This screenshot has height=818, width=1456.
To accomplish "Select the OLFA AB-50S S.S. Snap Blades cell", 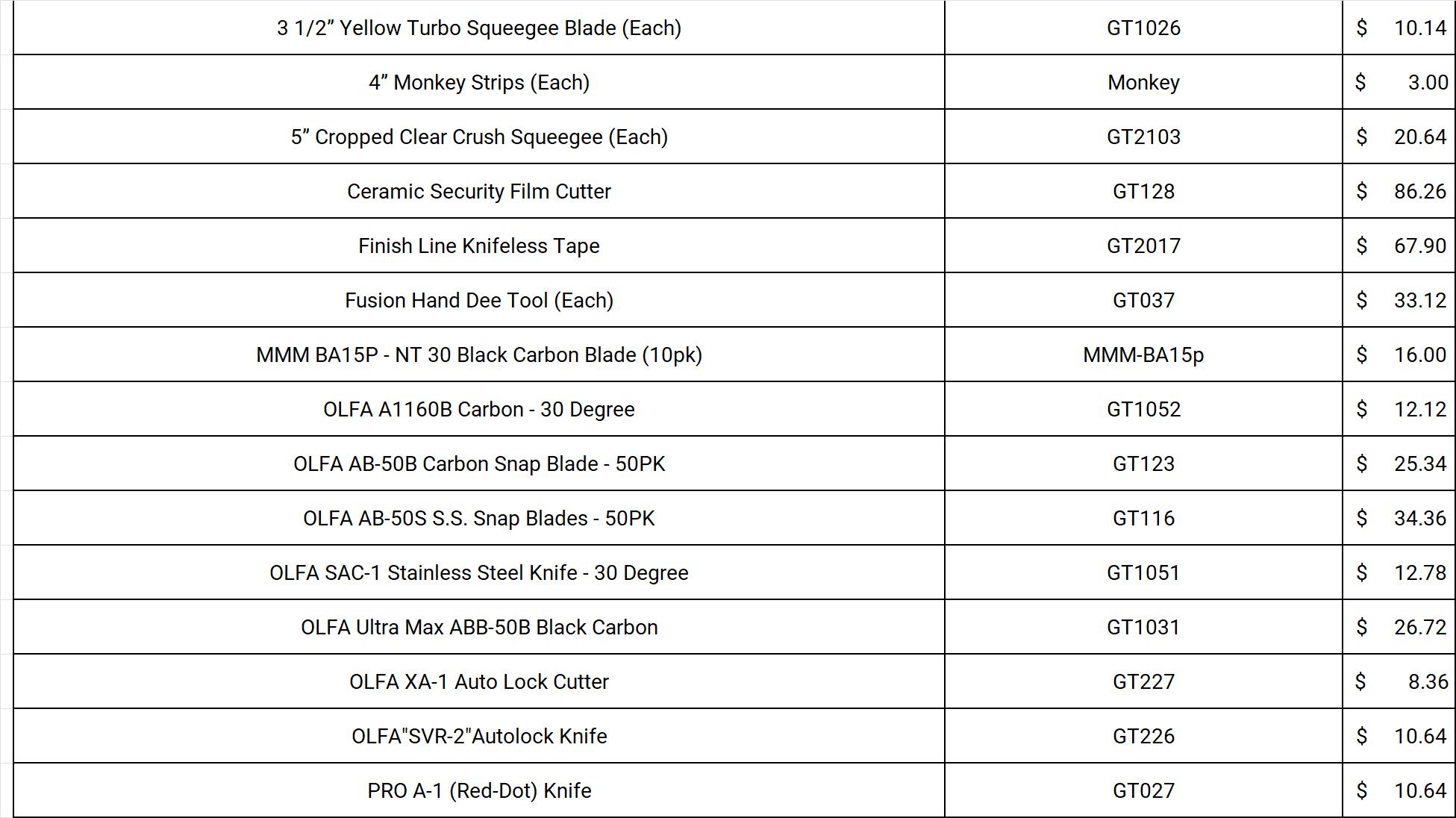I will pos(478,519).
